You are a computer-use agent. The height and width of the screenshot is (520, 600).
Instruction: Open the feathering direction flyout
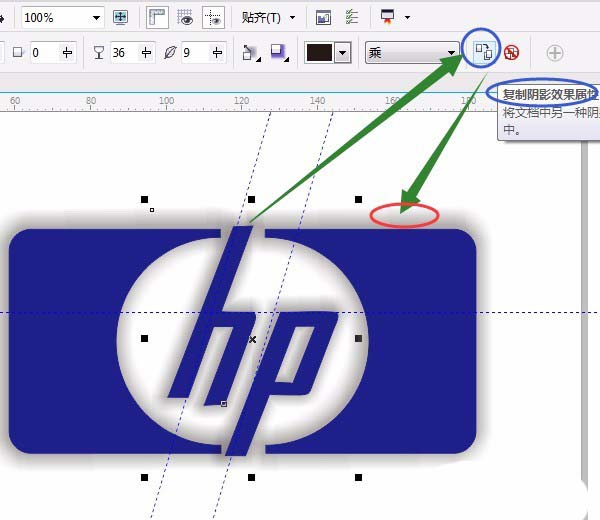click(x=251, y=53)
